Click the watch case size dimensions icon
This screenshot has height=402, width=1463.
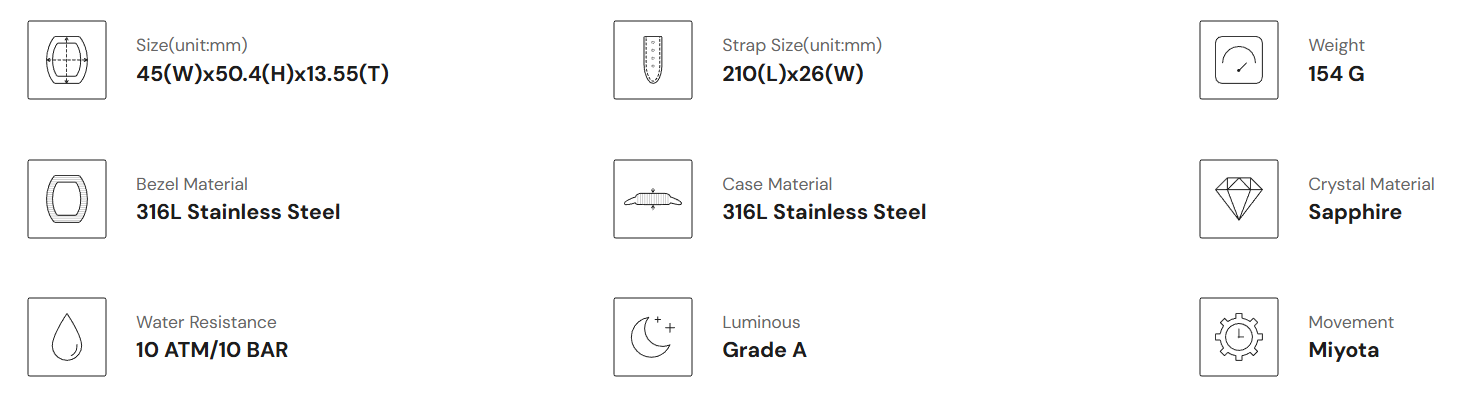coord(67,60)
